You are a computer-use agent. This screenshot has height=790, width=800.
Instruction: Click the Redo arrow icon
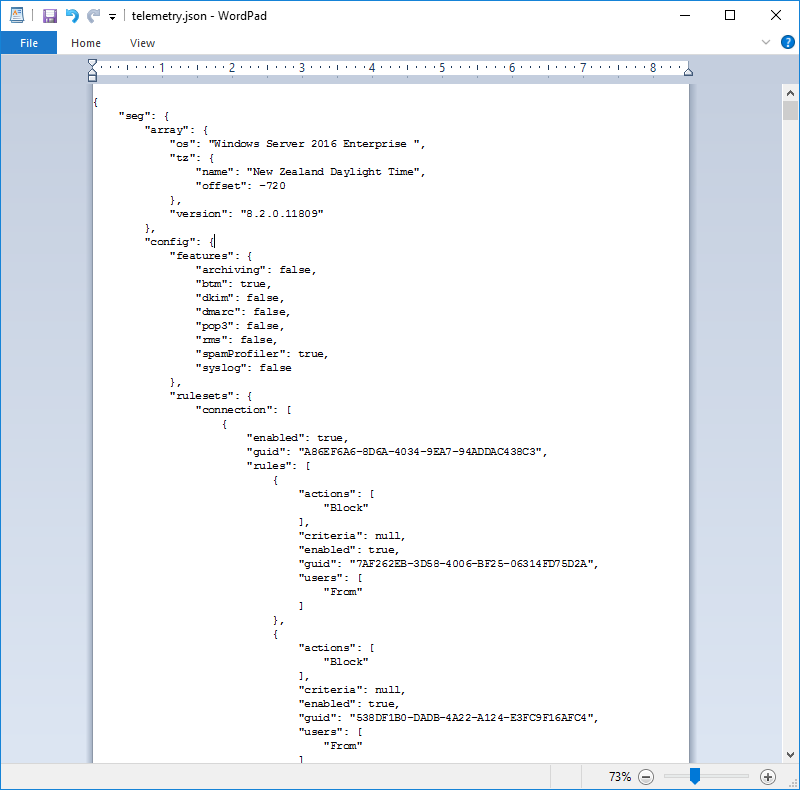click(x=94, y=16)
